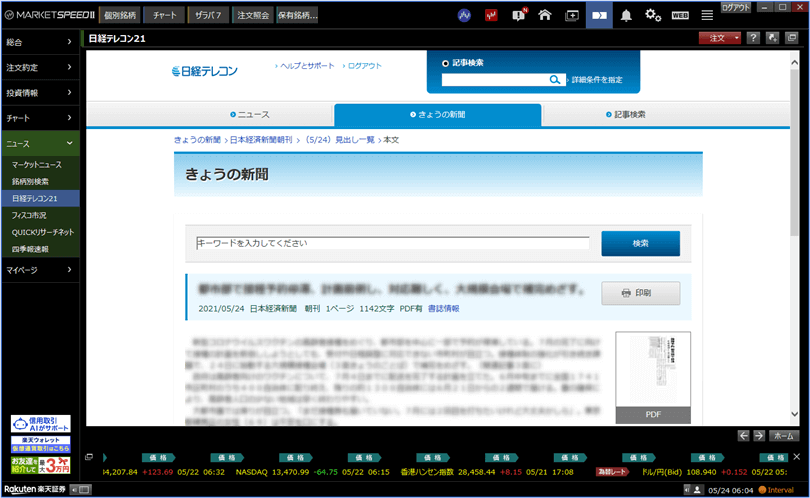Toggle the sidebar layout button near Rakuten logo
The height and width of the screenshot is (498, 810).
point(82,489)
